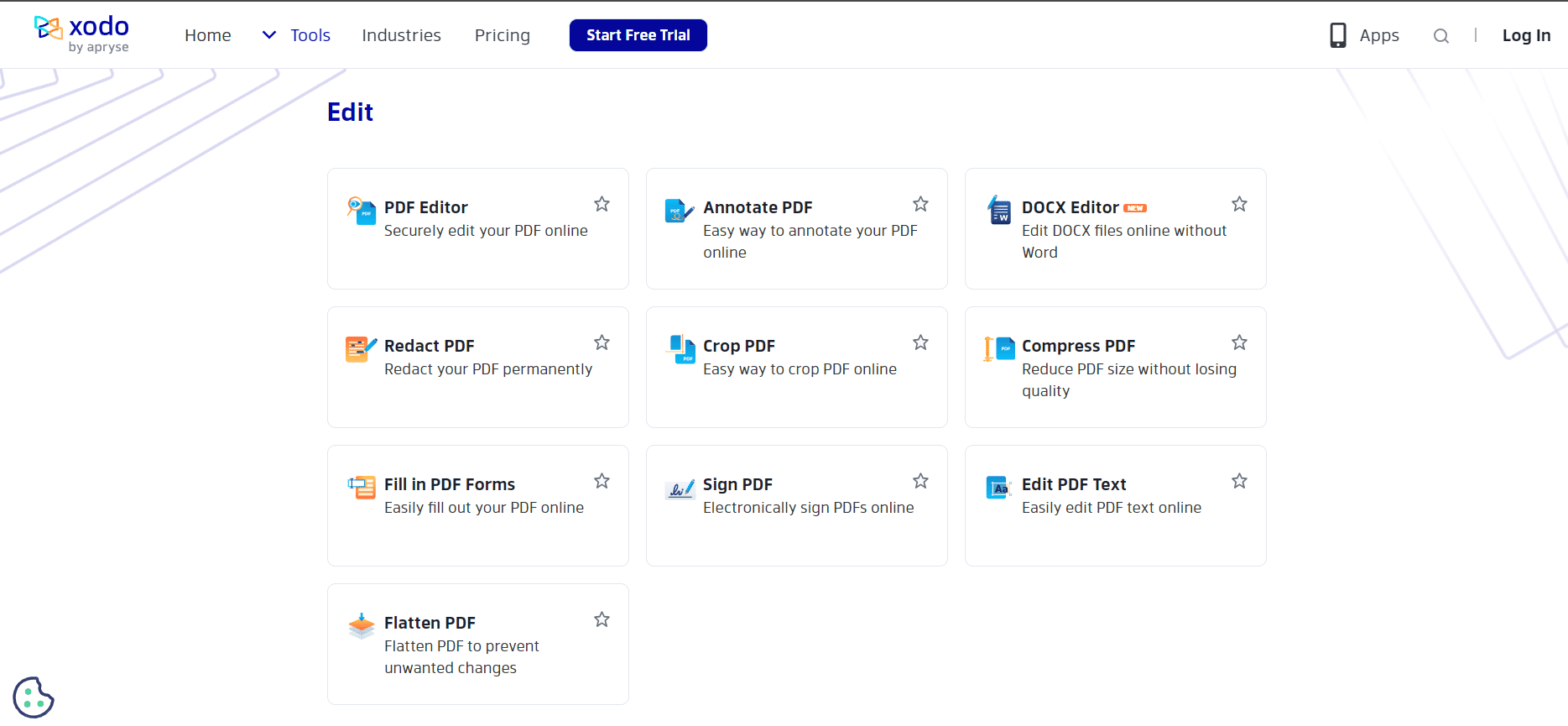
Task: Click Start Free Trial button
Action: point(638,35)
